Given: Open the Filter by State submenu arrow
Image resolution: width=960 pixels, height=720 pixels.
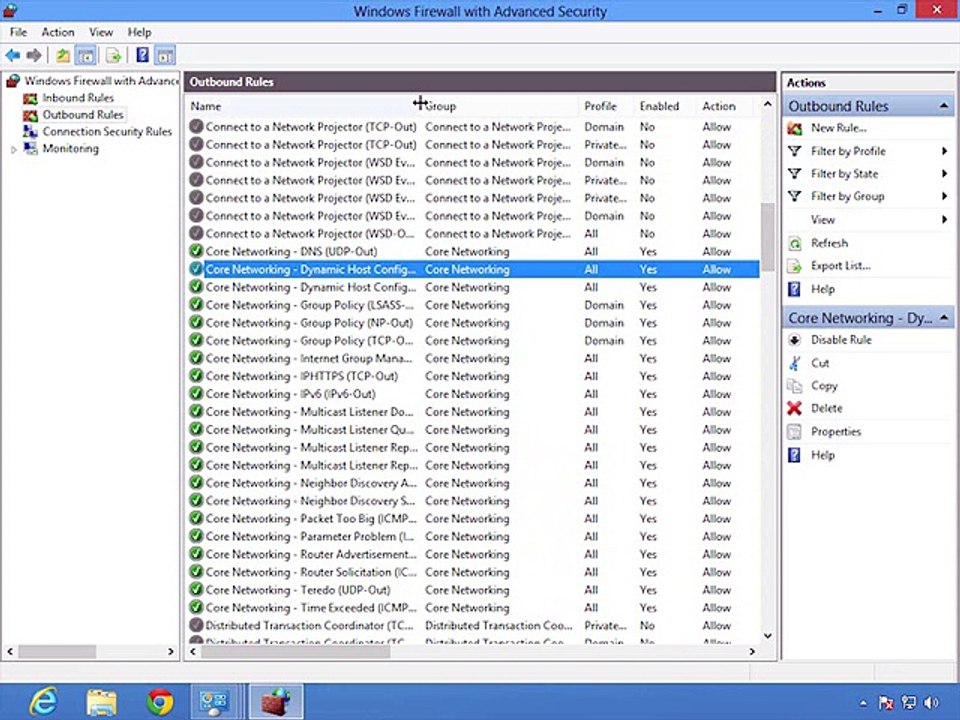Looking at the screenshot, I should [x=945, y=174].
